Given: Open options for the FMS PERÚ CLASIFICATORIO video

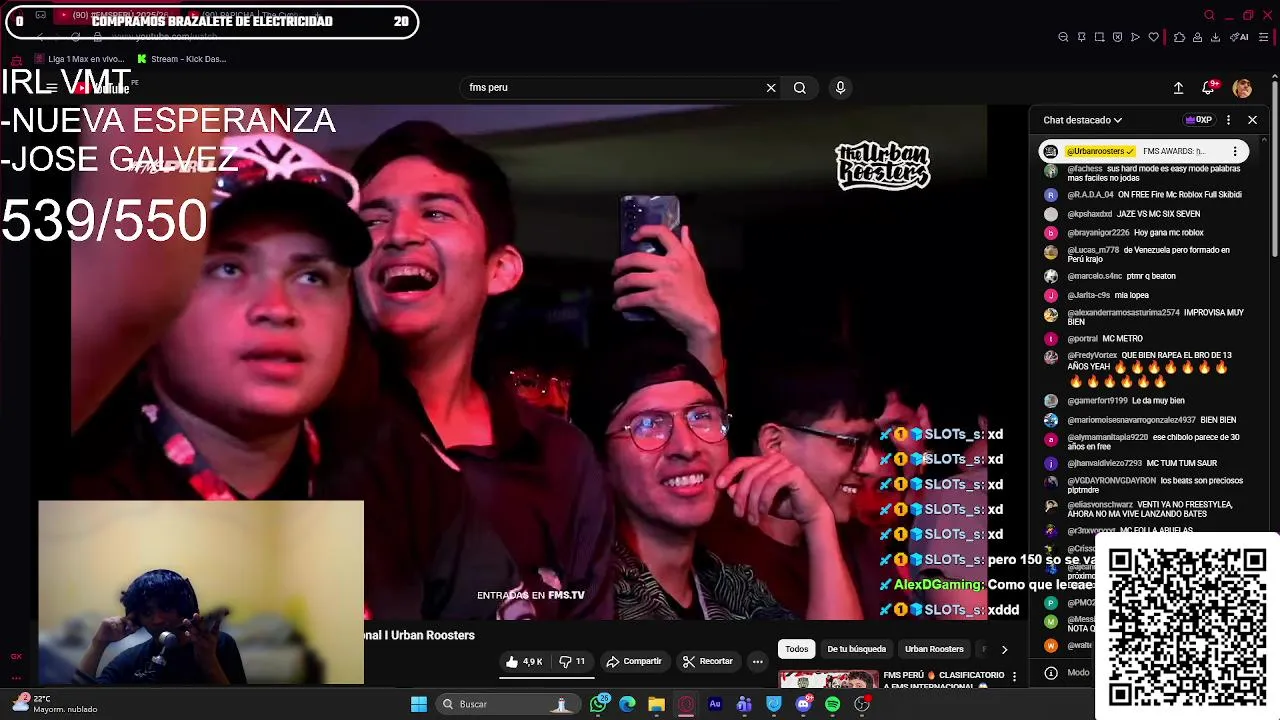Looking at the screenshot, I should tap(1014, 677).
